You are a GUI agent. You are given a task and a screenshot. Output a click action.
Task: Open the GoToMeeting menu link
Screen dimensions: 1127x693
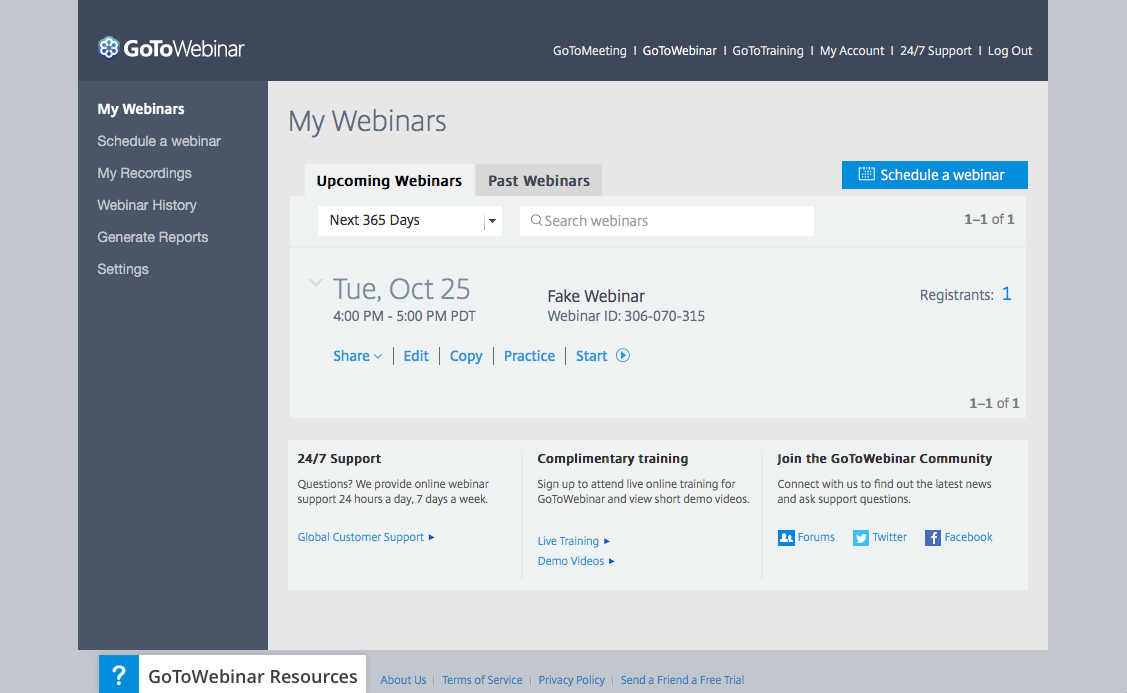click(589, 50)
